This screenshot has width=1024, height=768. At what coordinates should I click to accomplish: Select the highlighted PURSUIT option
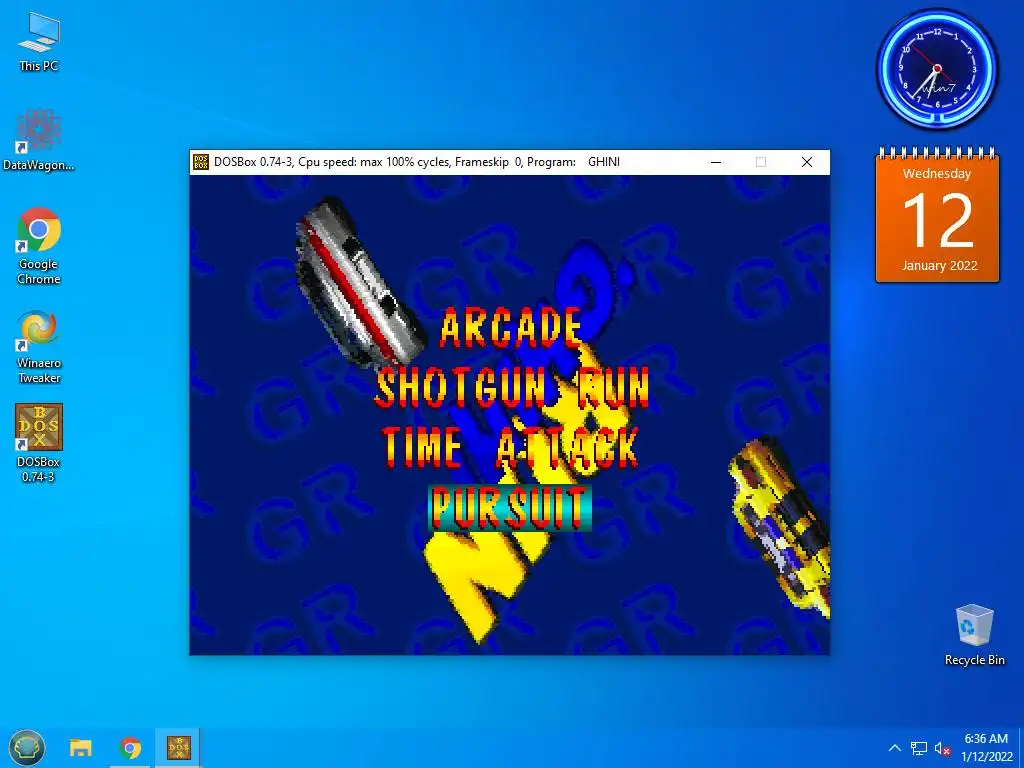tap(510, 507)
